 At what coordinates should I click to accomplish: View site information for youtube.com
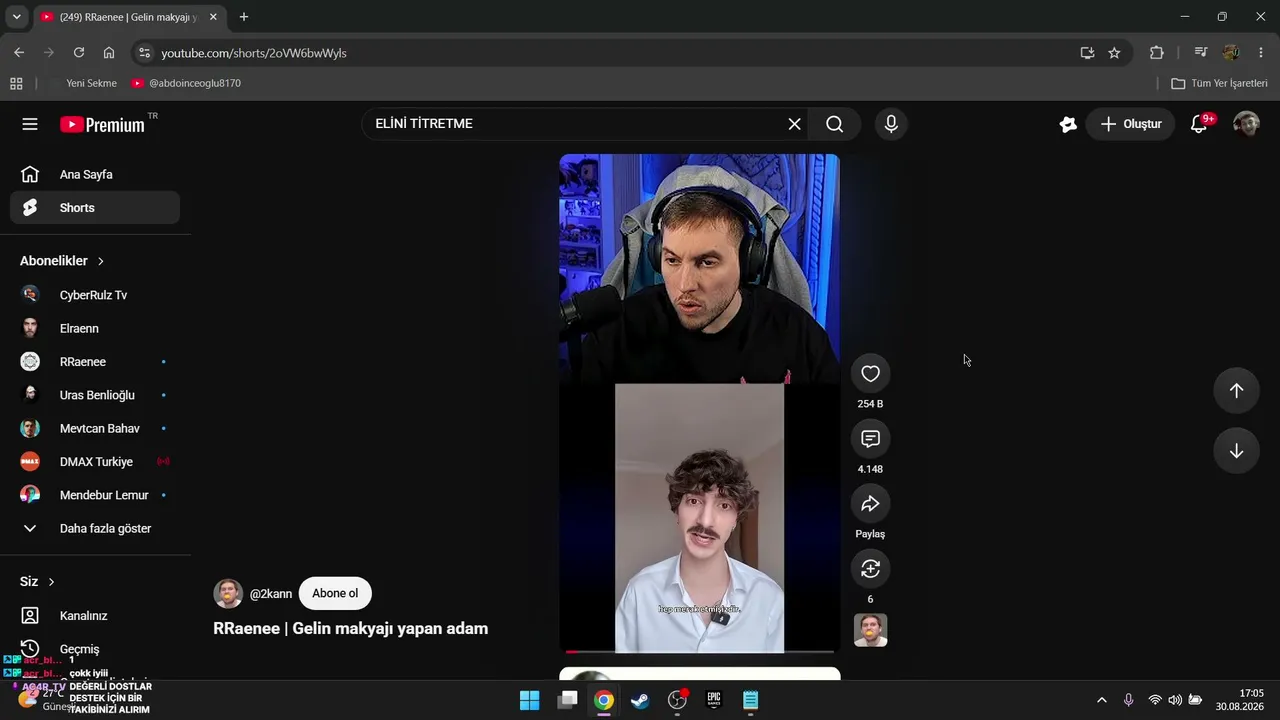pos(144,53)
